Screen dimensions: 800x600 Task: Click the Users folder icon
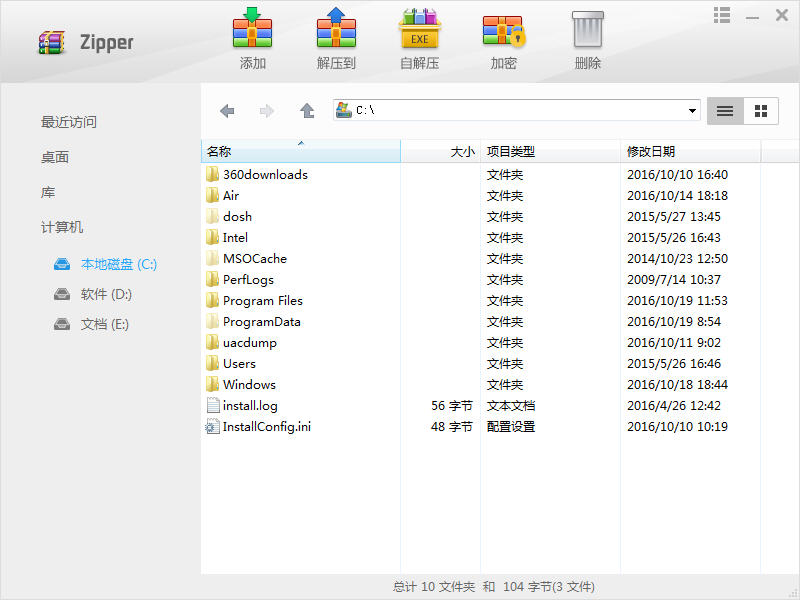[212, 363]
